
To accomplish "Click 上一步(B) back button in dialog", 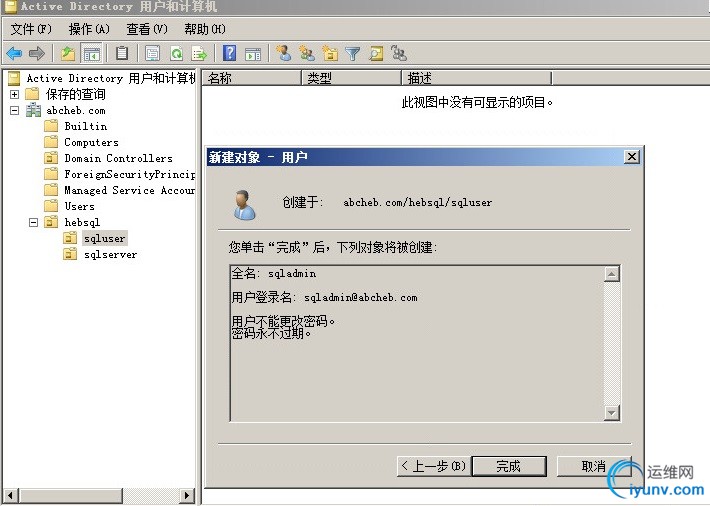I will [x=434, y=466].
